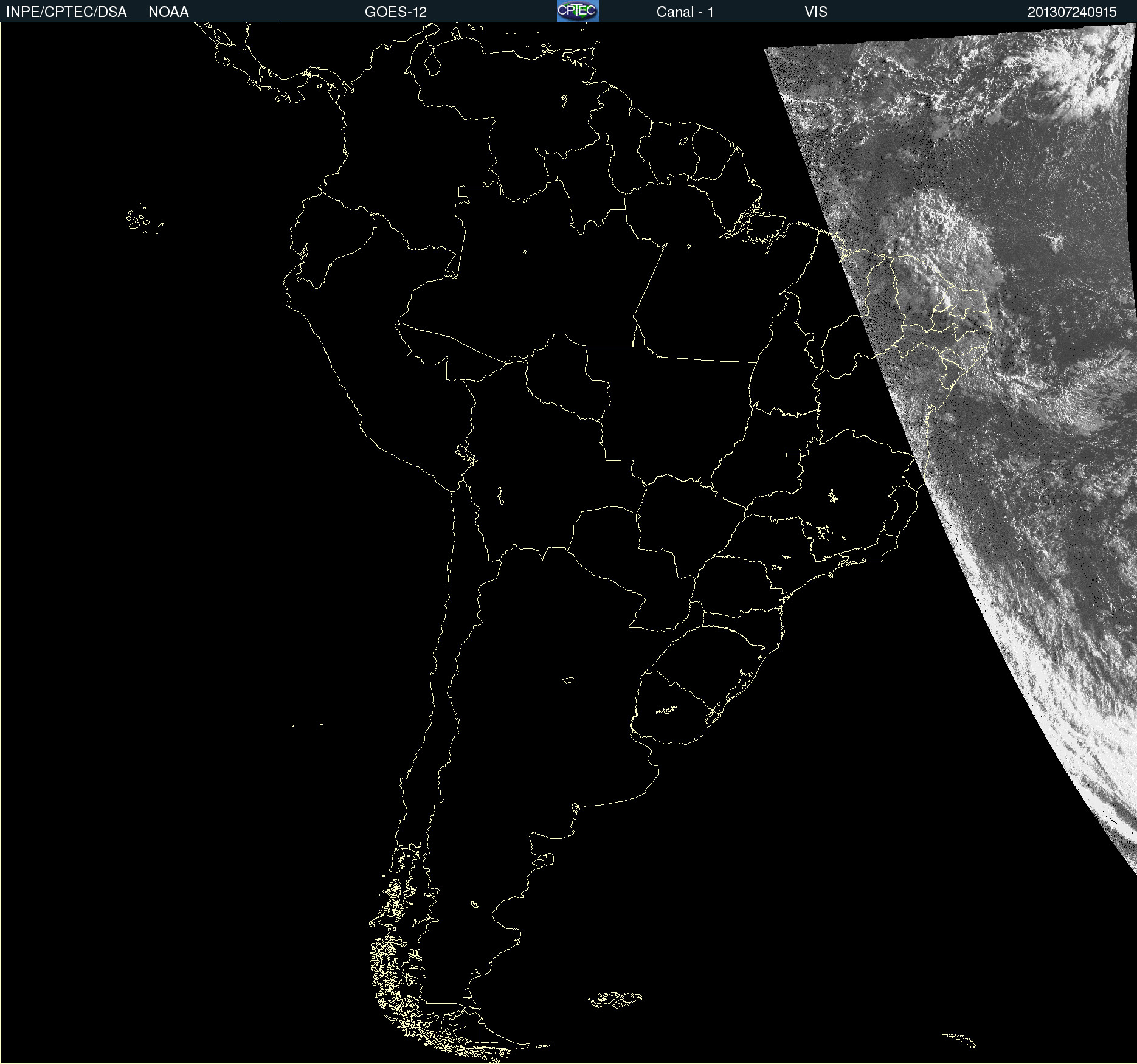
Task: Click the NOAA label in header
Action: click(x=168, y=12)
